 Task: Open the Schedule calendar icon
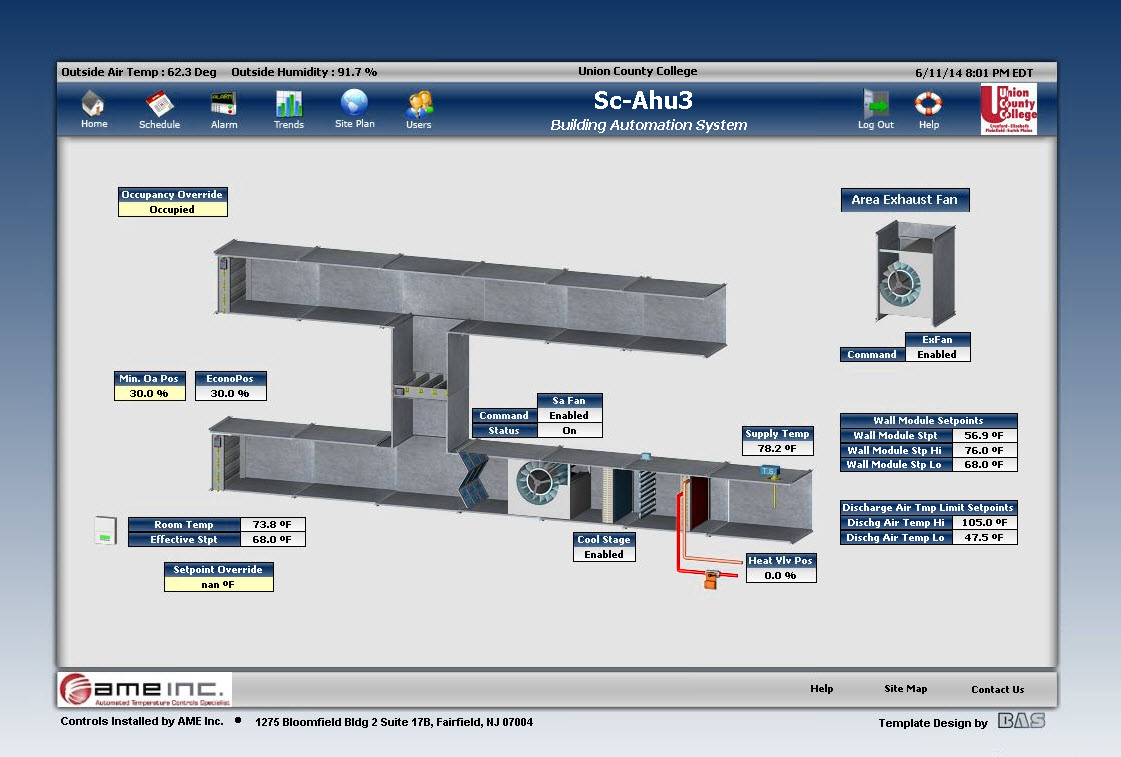159,104
